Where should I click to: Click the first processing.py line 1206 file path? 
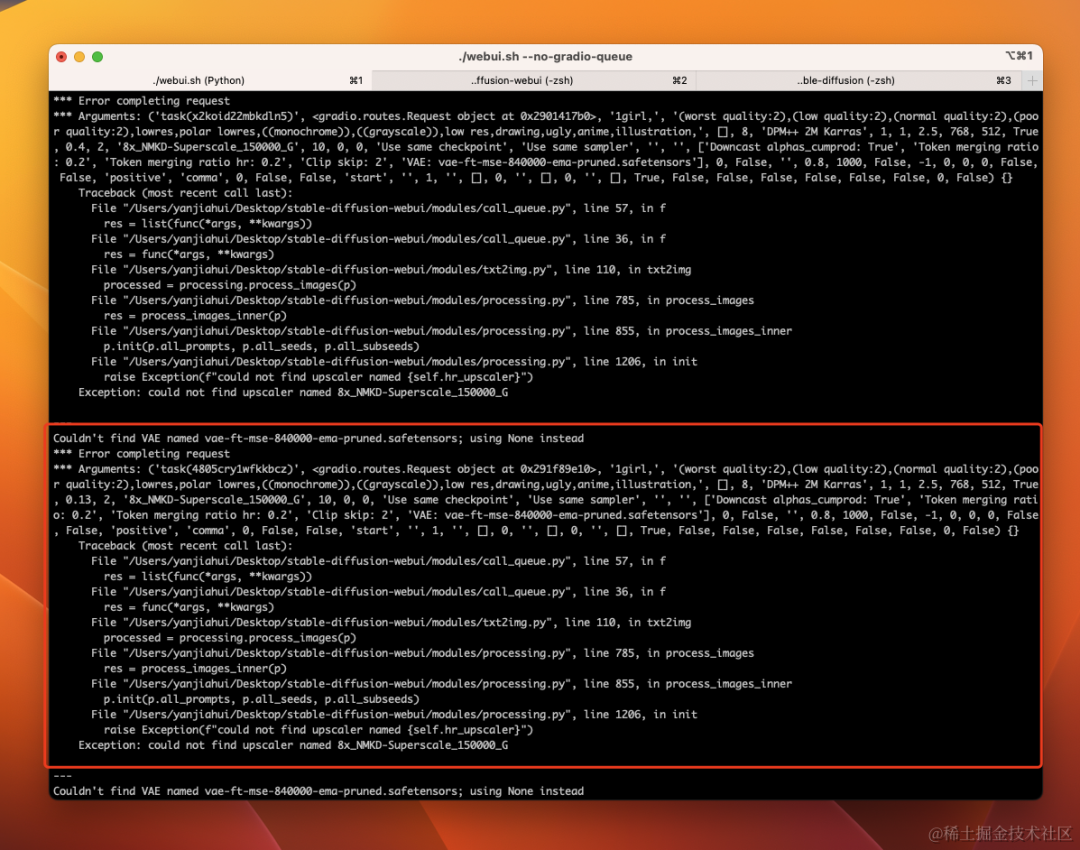click(394, 362)
